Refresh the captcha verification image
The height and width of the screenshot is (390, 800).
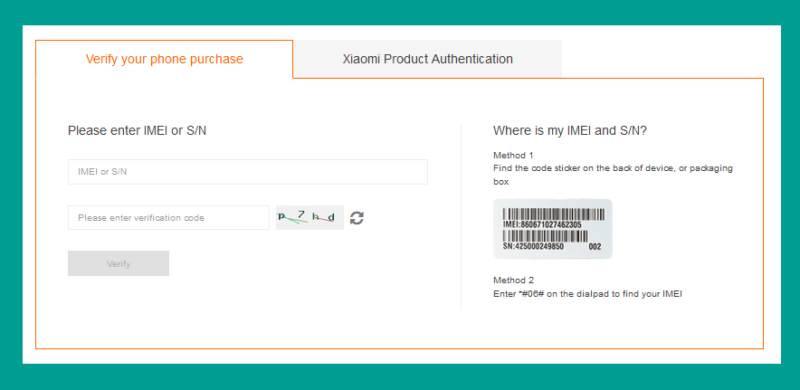tap(357, 218)
